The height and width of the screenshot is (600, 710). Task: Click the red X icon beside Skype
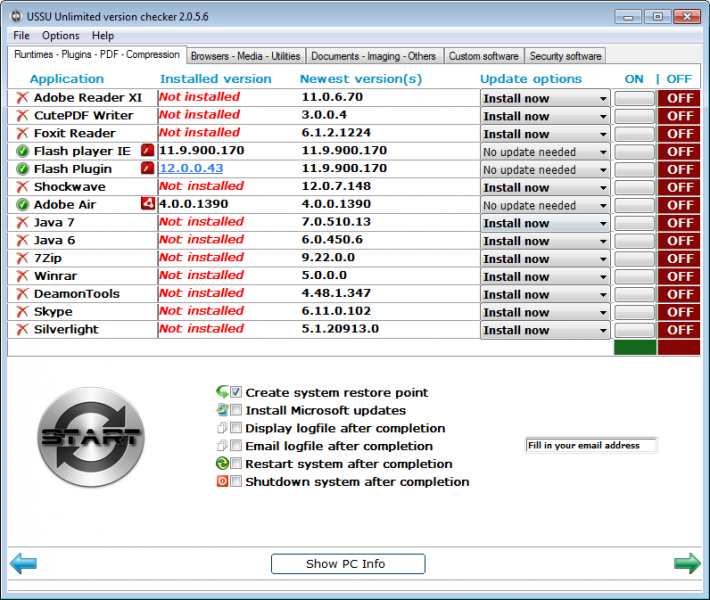pyautogui.click(x=22, y=312)
